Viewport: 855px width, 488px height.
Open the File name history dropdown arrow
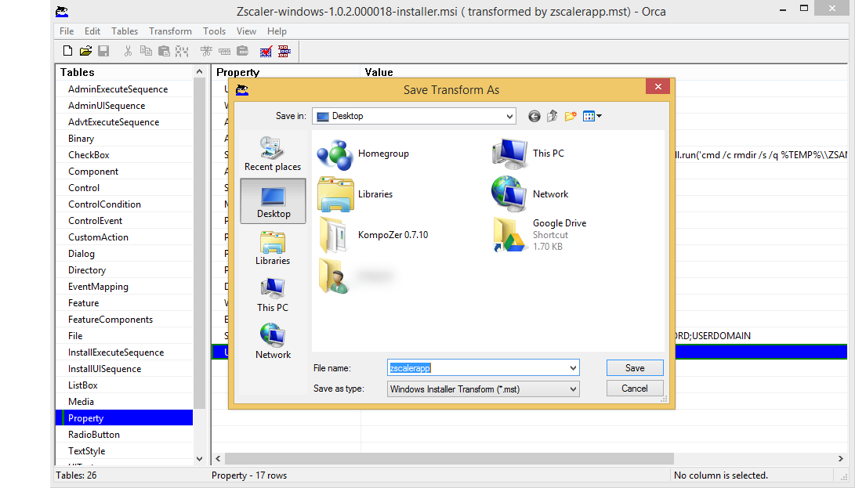[x=572, y=368]
